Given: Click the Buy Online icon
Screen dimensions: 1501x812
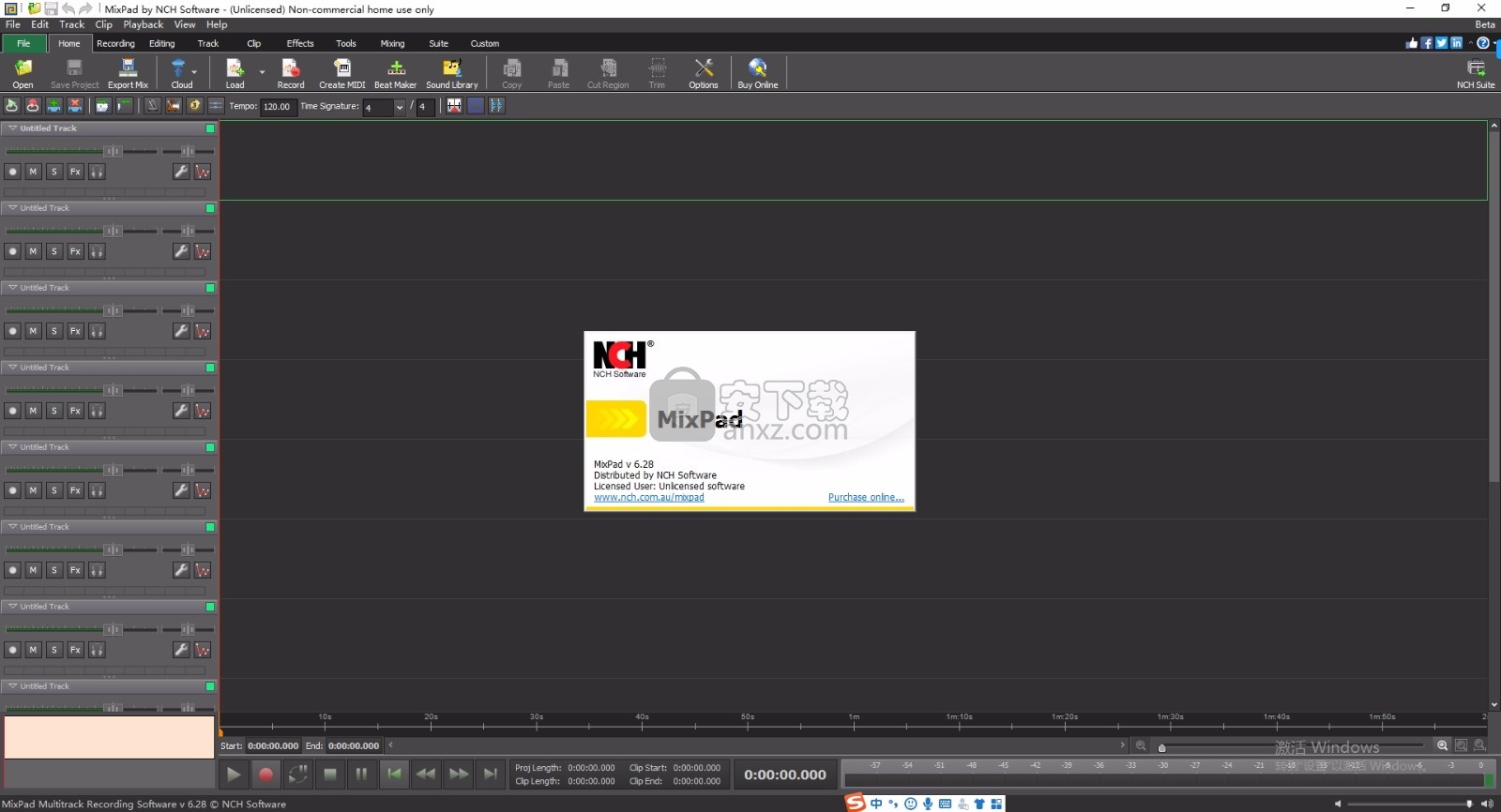Looking at the screenshot, I should click(758, 73).
